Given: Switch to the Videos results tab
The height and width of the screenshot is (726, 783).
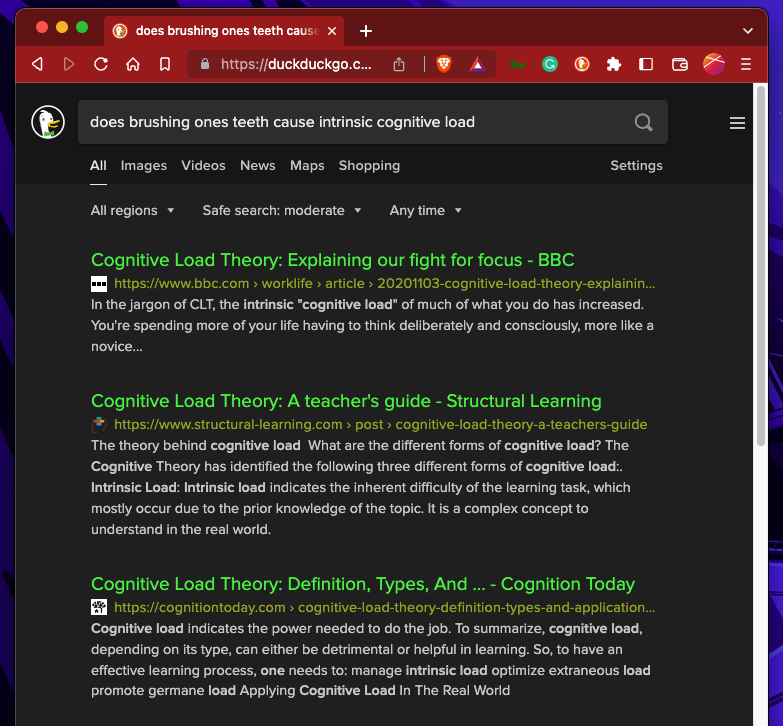Looking at the screenshot, I should [x=203, y=165].
